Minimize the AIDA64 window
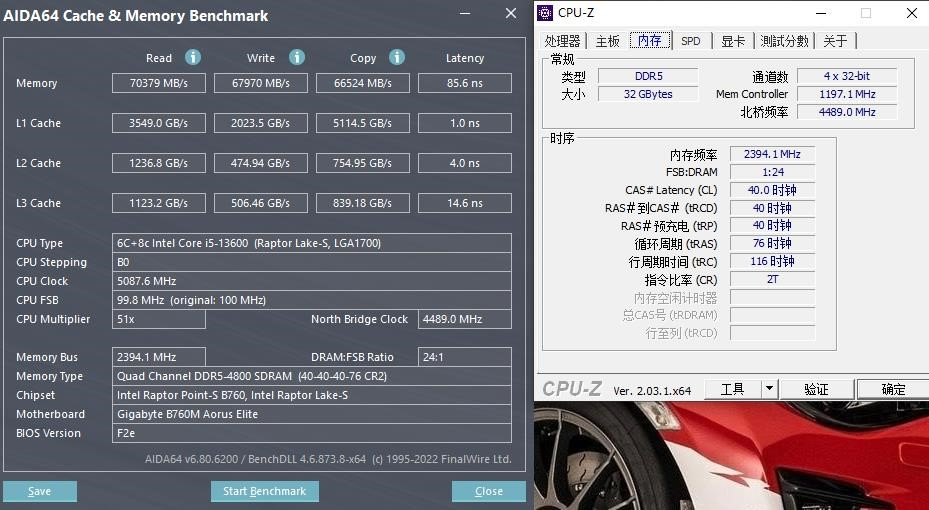929x510 pixels. (x=465, y=14)
